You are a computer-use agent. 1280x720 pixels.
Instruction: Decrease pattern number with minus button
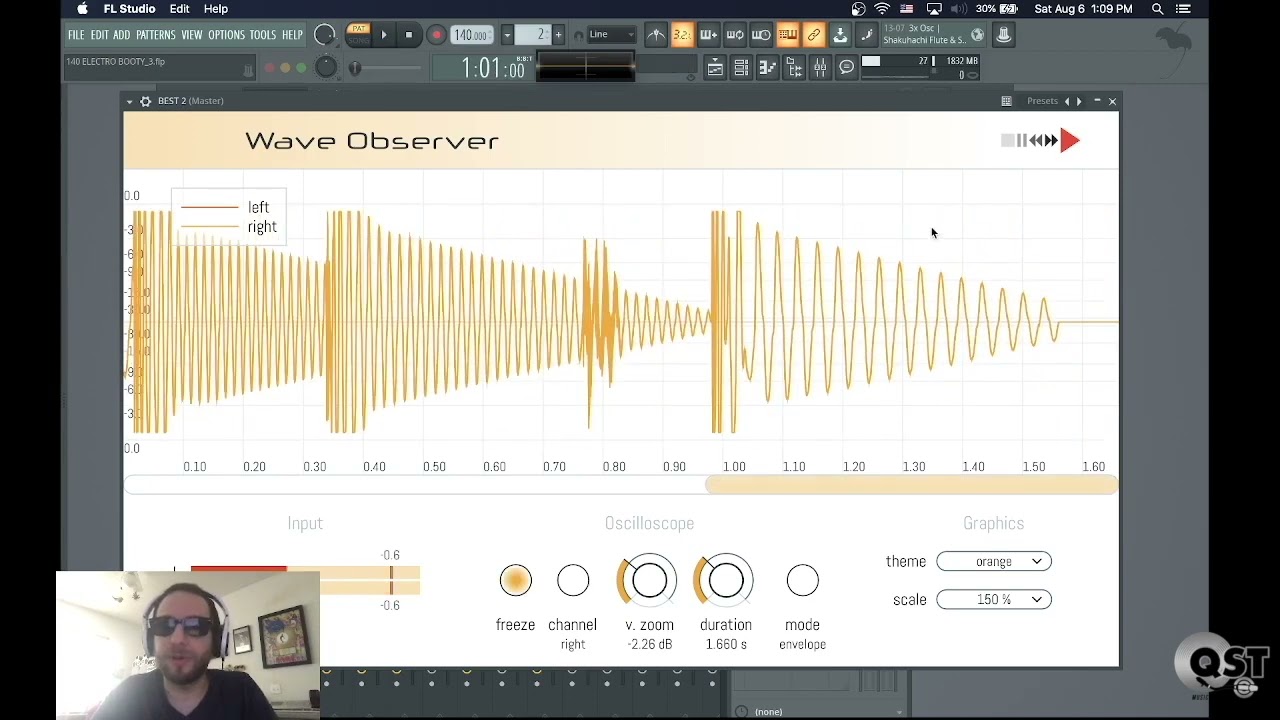[x=507, y=35]
